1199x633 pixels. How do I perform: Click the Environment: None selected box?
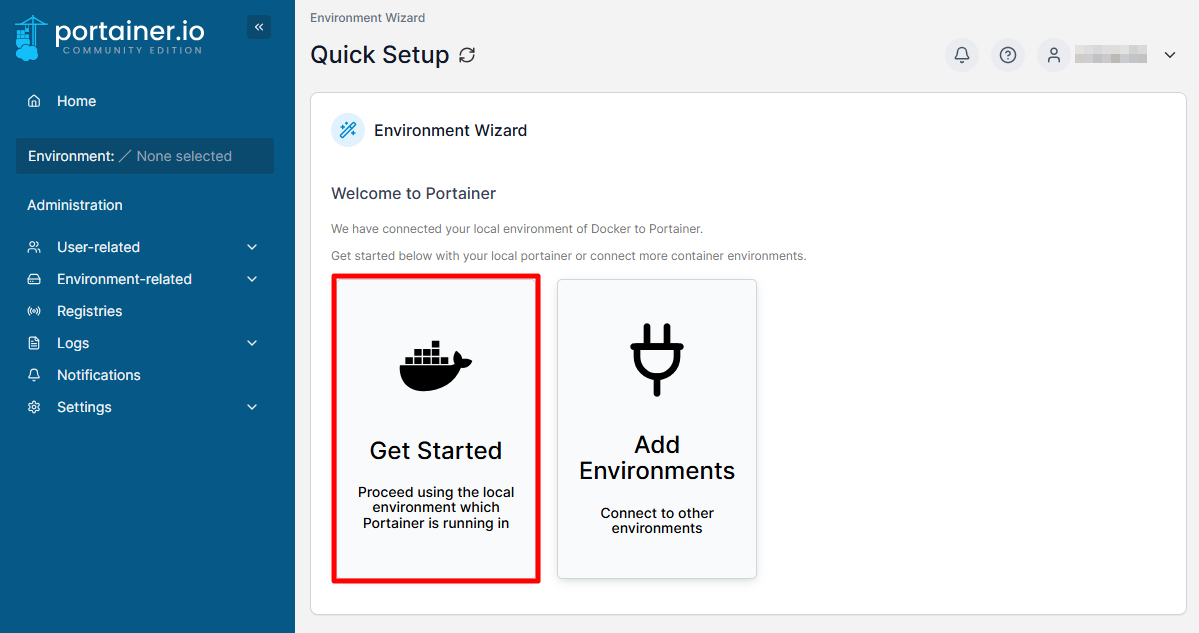pos(145,156)
